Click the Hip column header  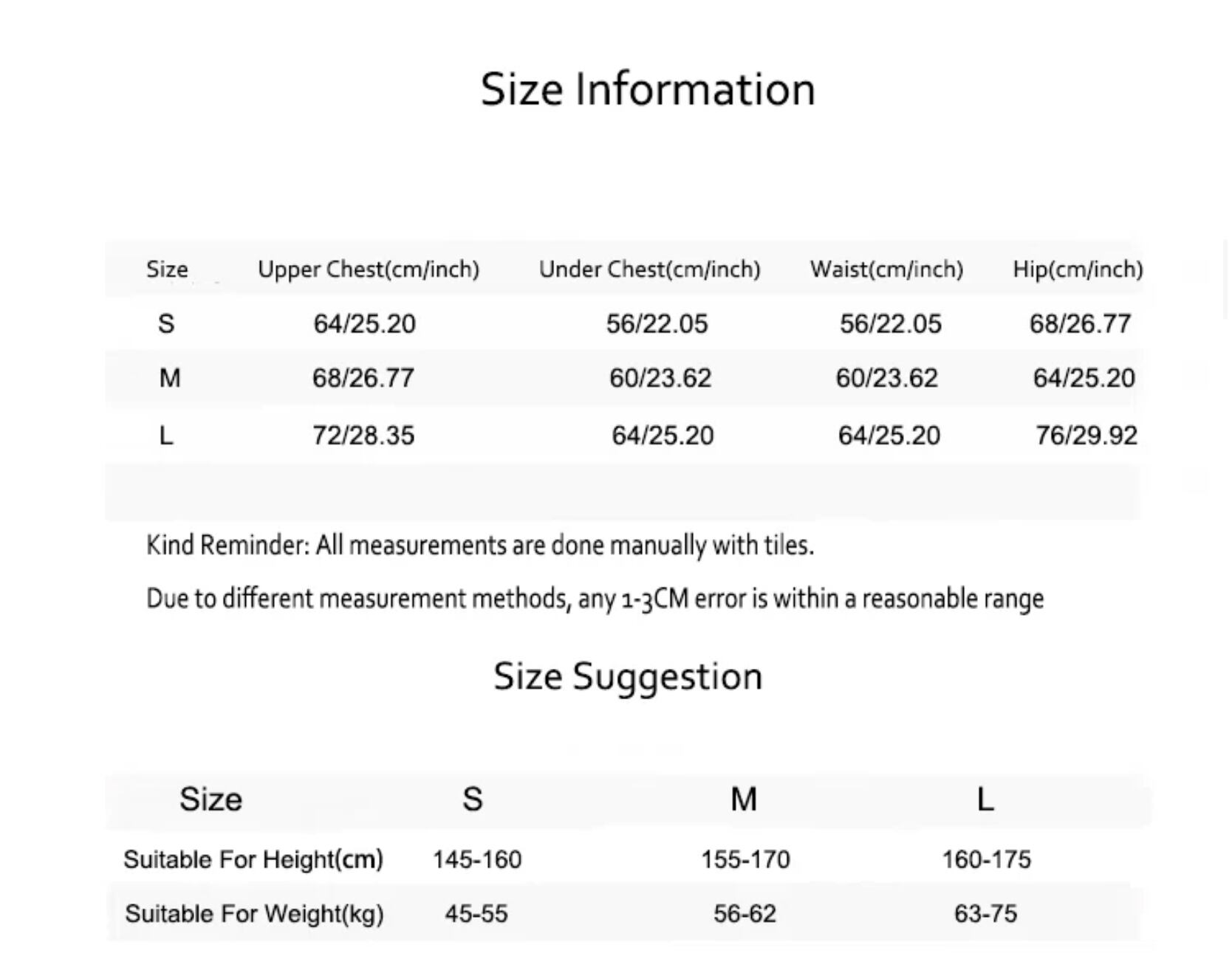(x=1078, y=269)
